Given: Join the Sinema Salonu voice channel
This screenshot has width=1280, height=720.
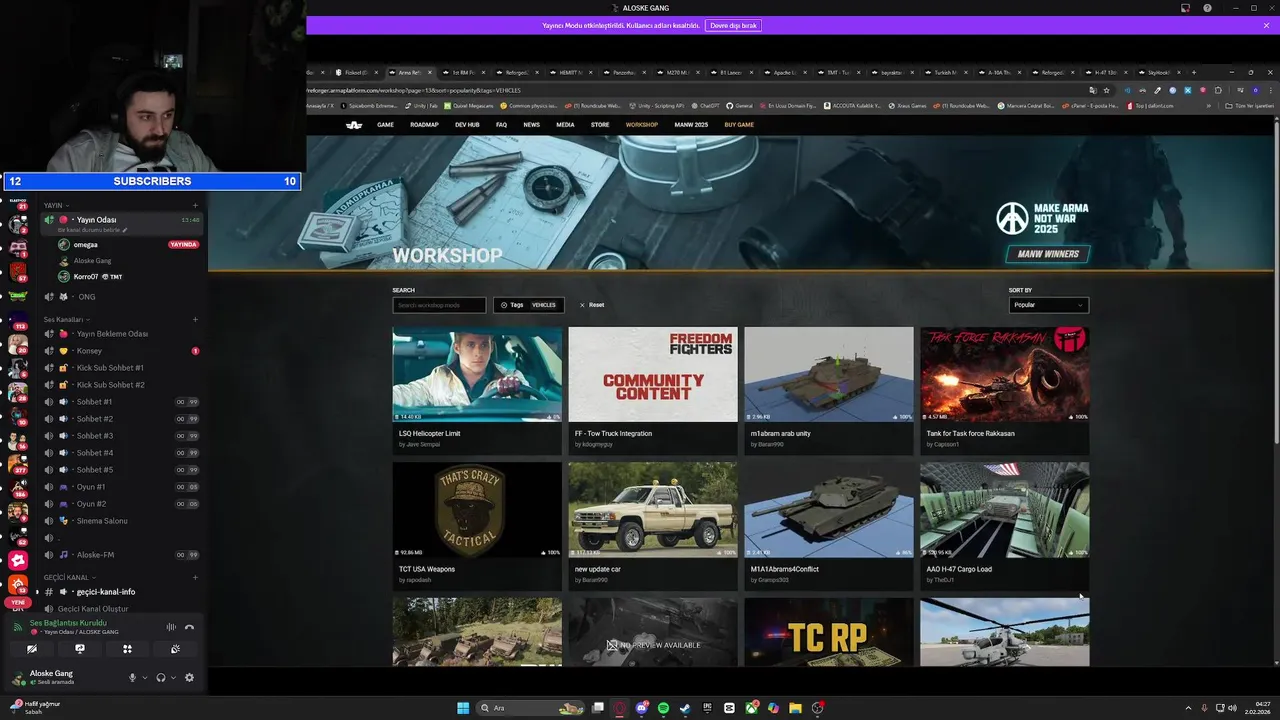Looking at the screenshot, I should (120, 521).
